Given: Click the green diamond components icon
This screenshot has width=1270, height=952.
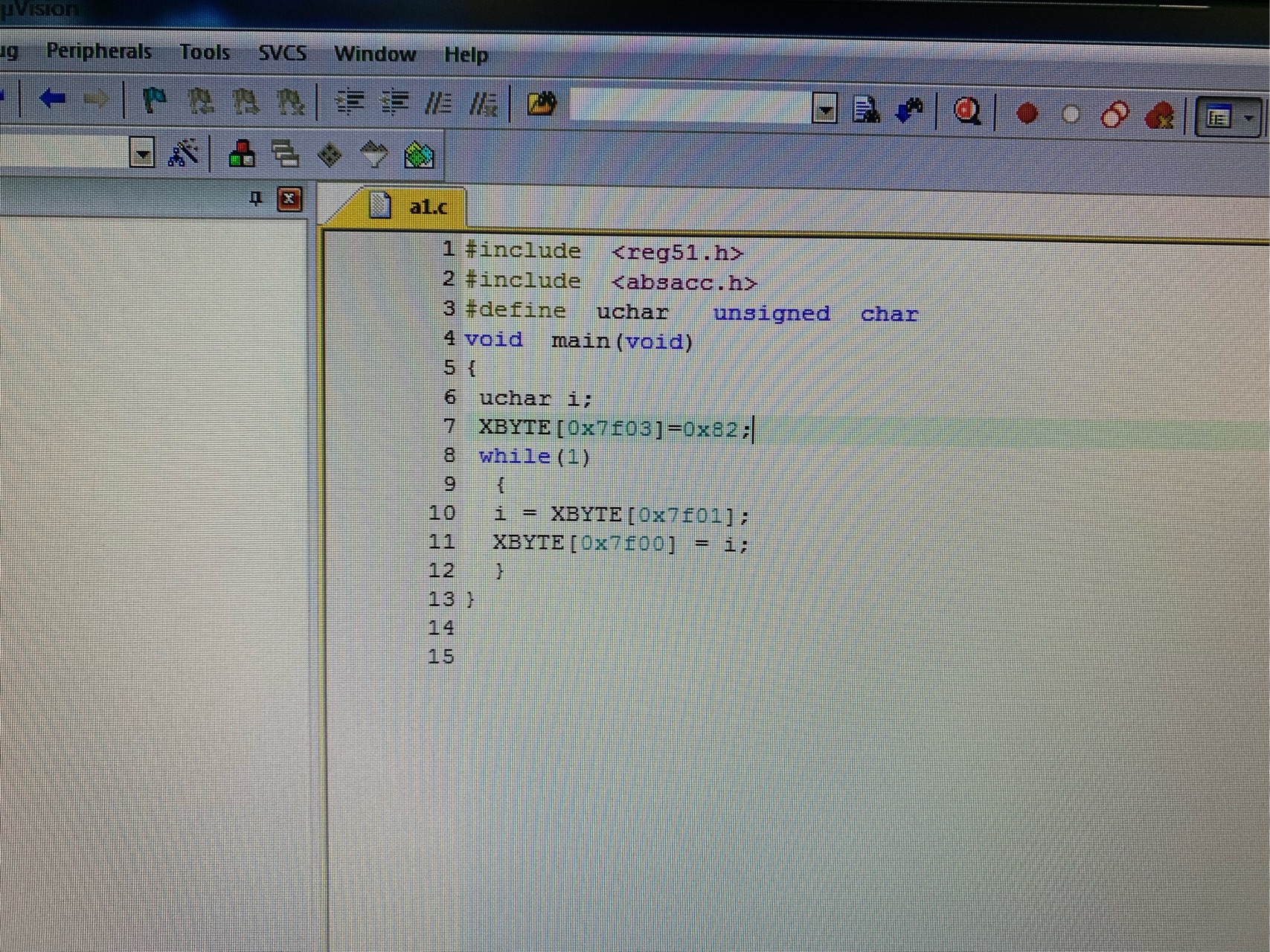Looking at the screenshot, I should 330,155.
